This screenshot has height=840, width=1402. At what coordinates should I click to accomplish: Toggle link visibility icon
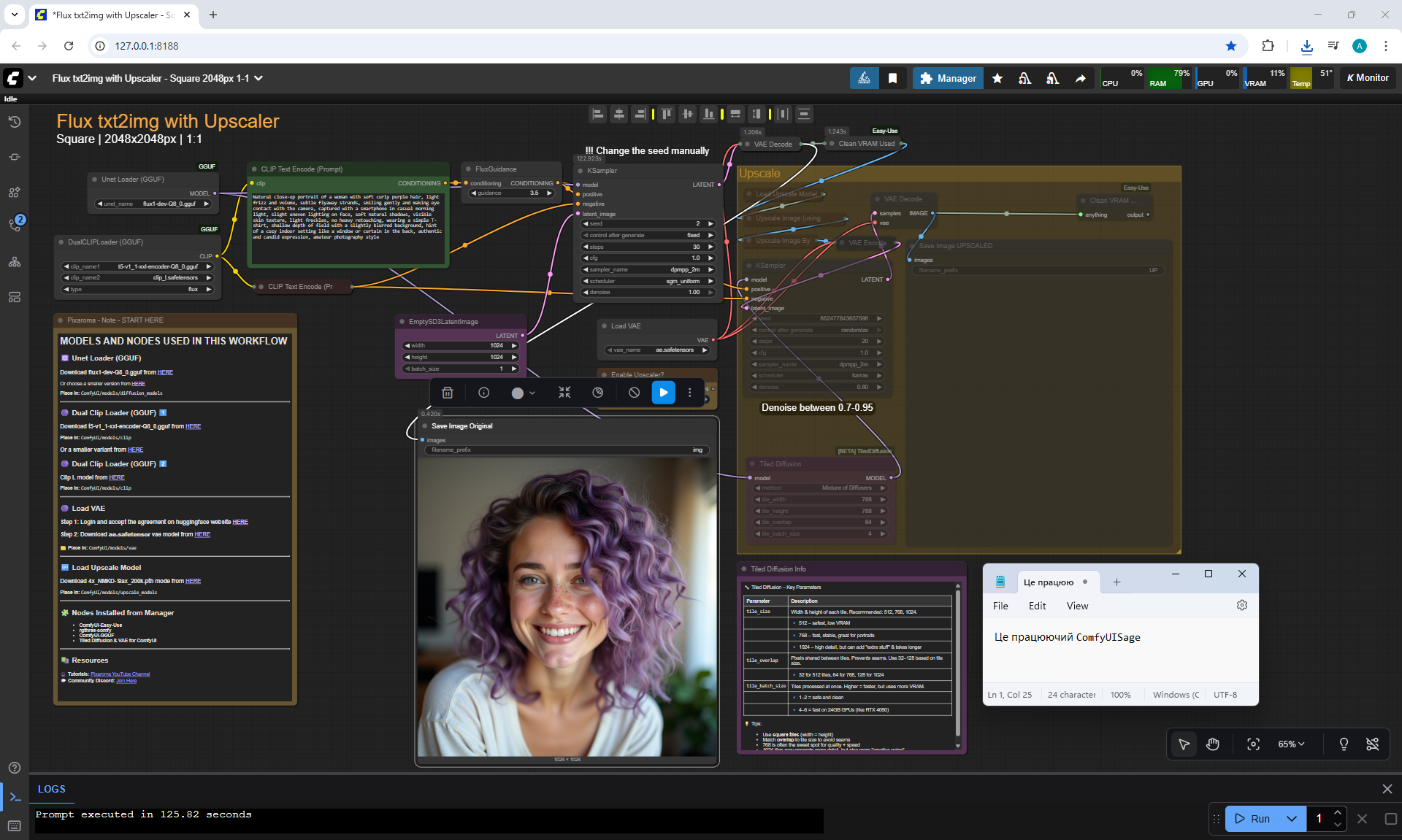[1372, 744]
